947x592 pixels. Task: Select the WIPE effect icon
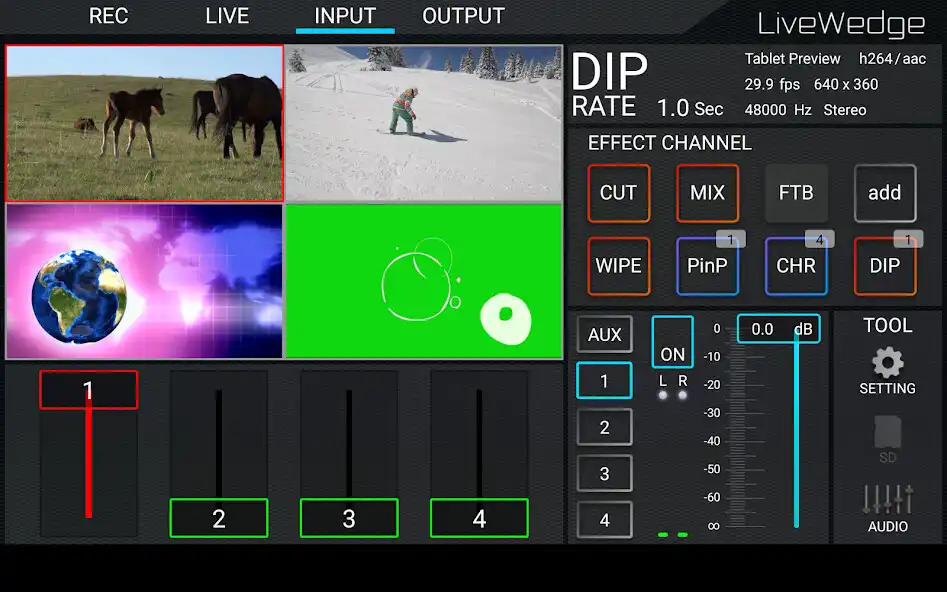[619, 266]
